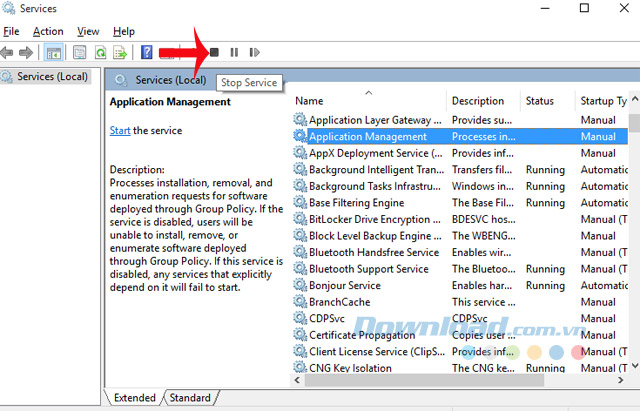Image resolution: width=640 pixels, height=411 pixels.
Task: Sort list by Description column header
Action: pyautogui.click(x=478, y=101)
